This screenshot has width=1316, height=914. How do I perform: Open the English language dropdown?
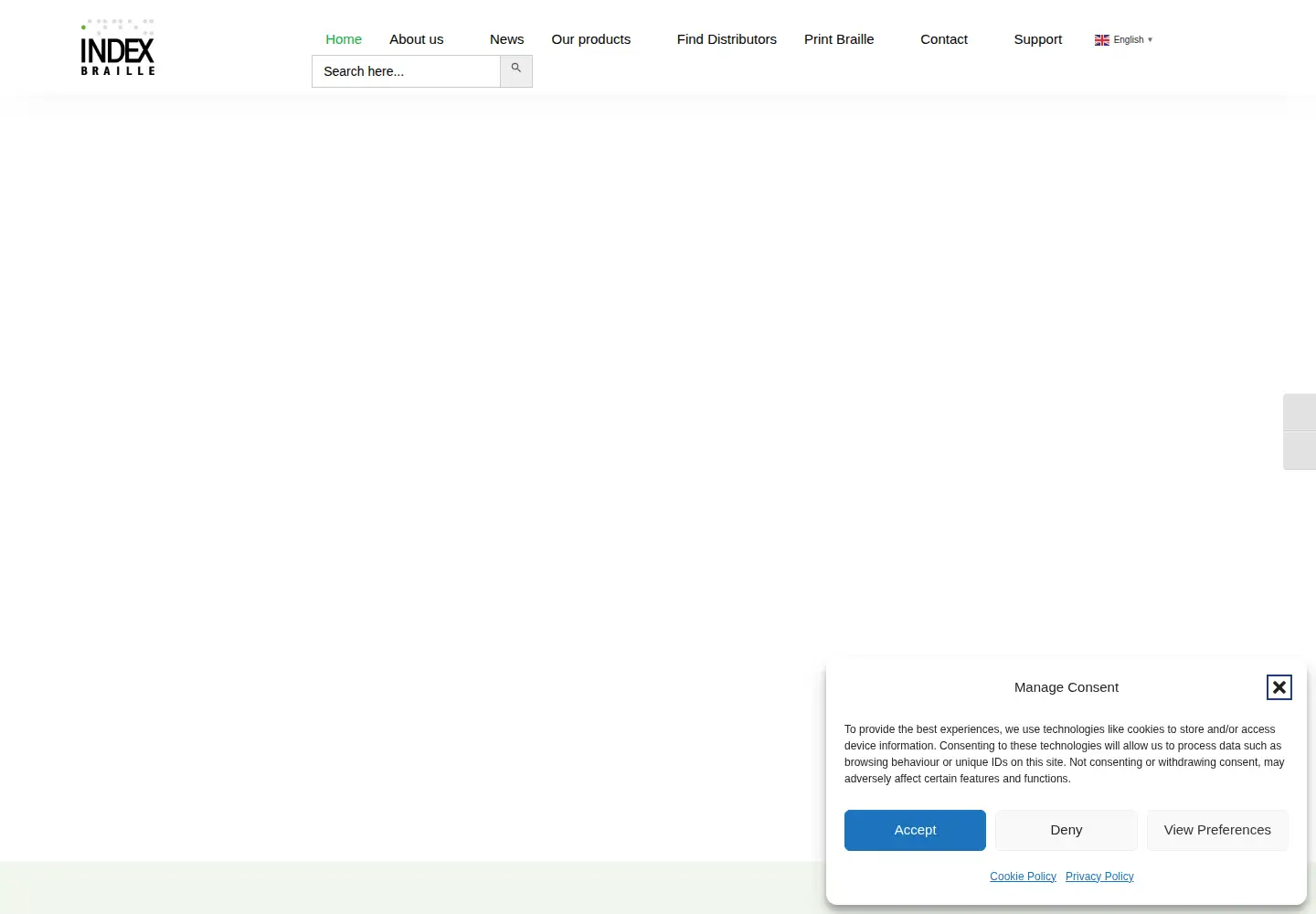click(x=1124, y=40)
